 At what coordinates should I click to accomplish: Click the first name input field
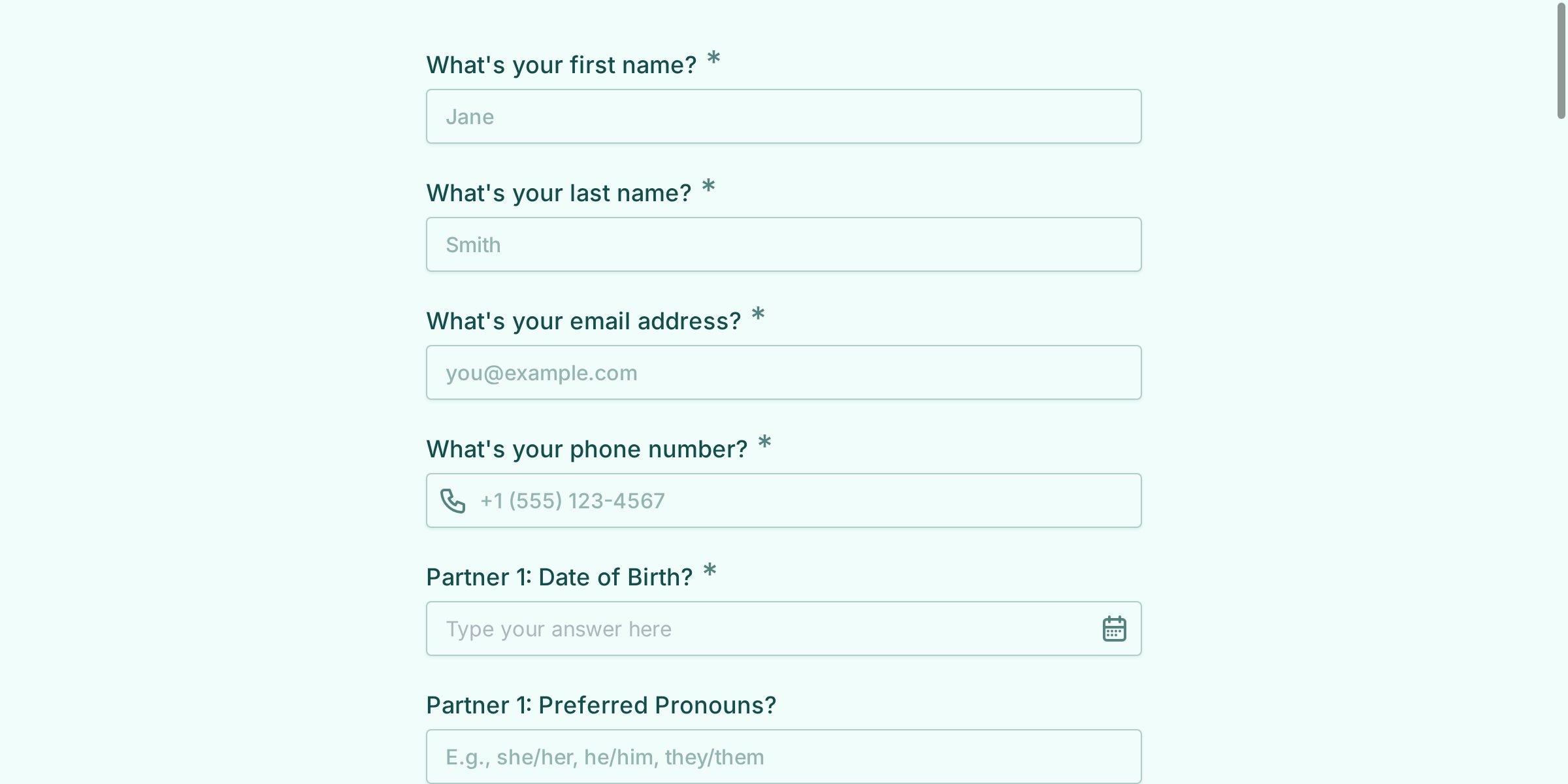point(783,116)
